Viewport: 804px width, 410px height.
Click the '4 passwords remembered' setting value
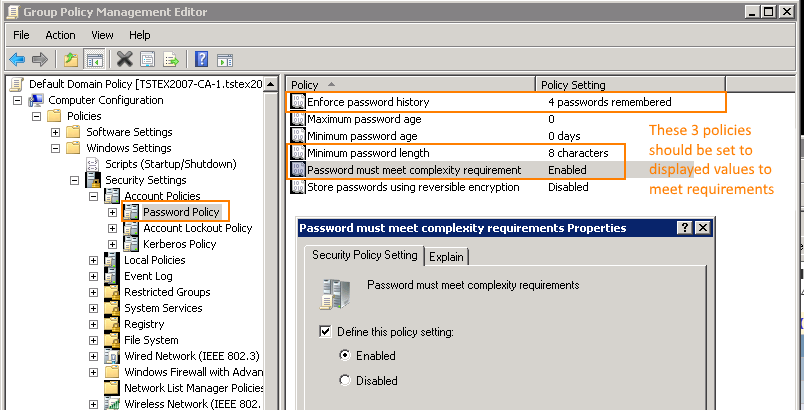point(610,102)
